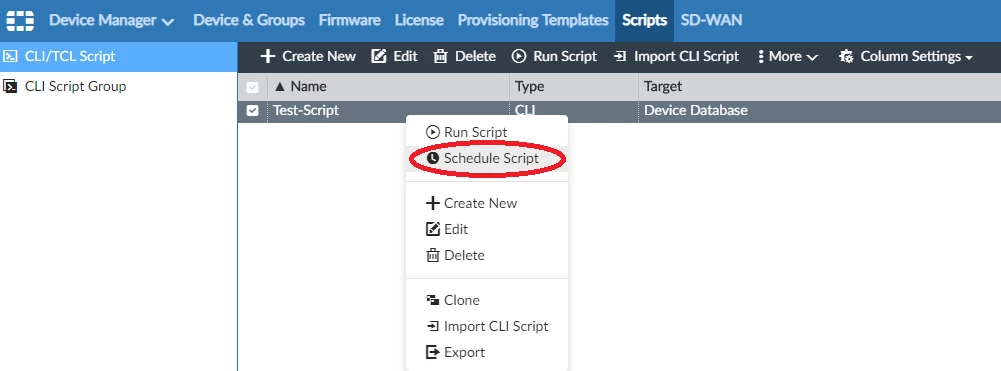Image resolution: width=1001 pixels, height=371 pixels.
Task: Choose Schedule Script in context menu
Action: pos(486,158)
